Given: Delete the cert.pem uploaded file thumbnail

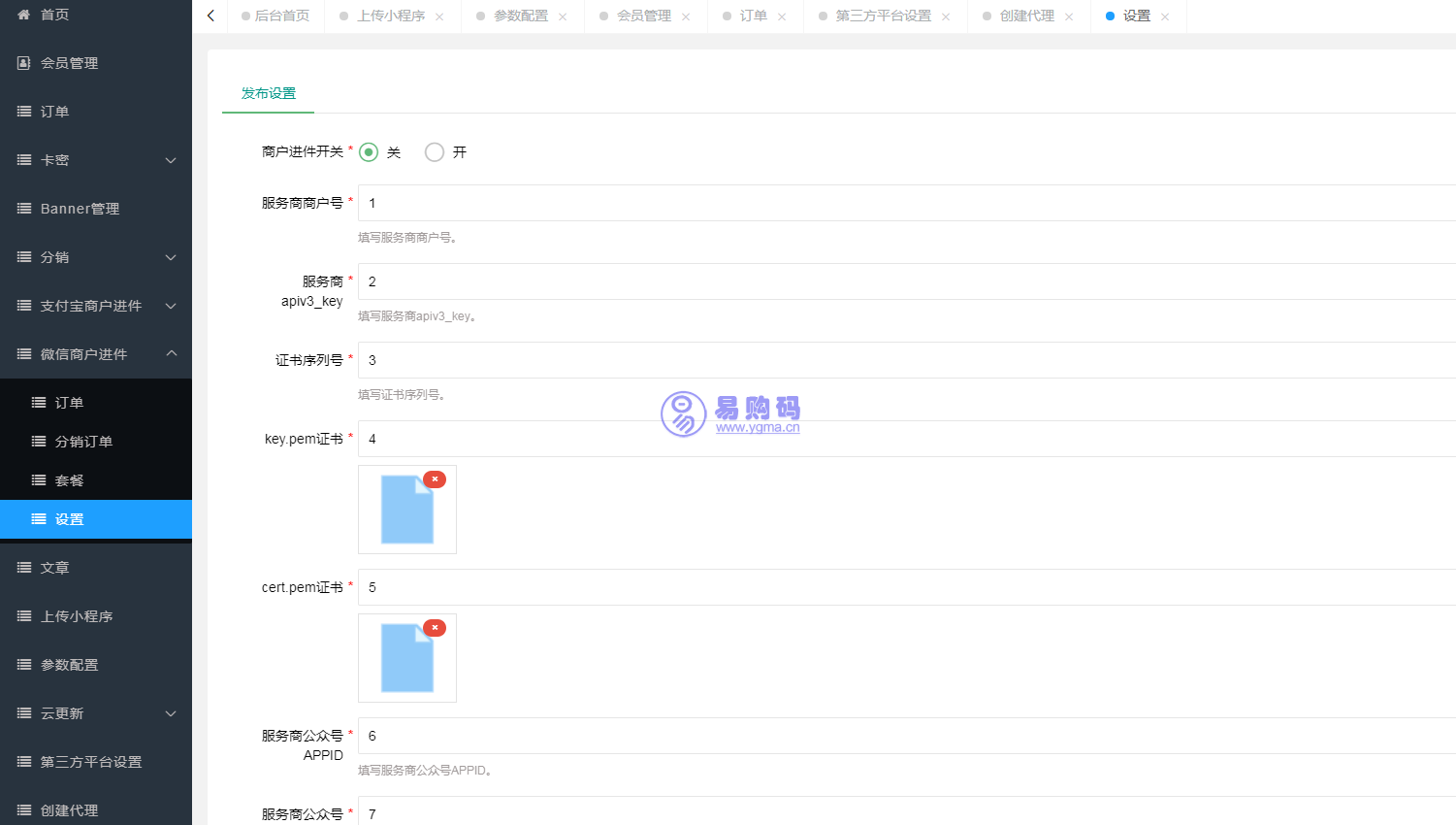Looking at the screenshot, I should [x=435, y=627].
